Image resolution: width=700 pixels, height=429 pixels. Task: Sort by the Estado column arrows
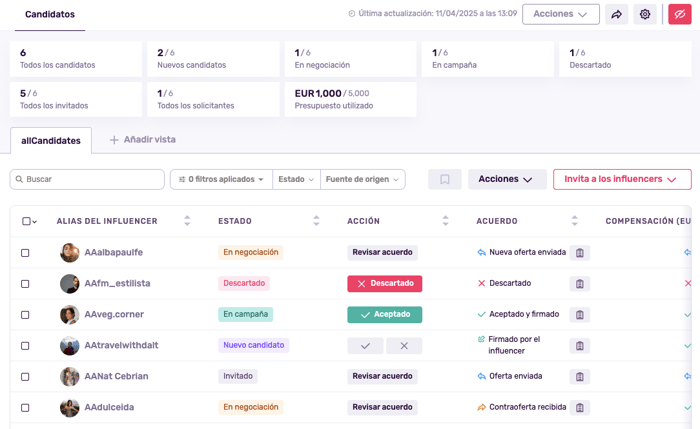(x=316, y=221)
